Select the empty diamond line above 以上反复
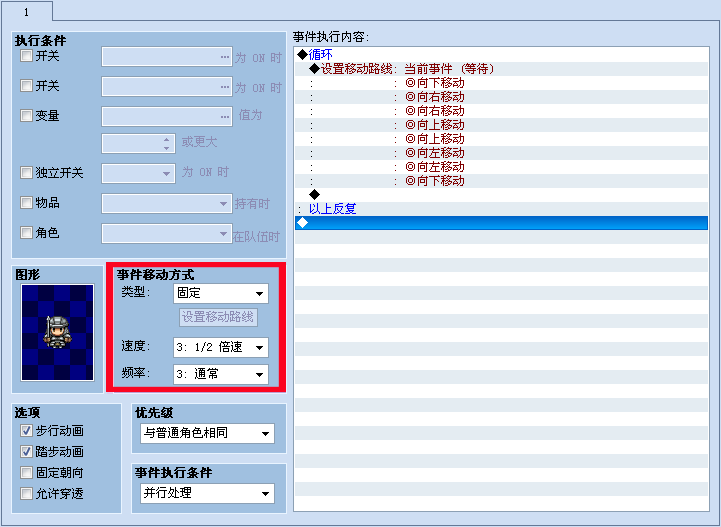The height and width of the screenshot is (527, 721). 502,195
